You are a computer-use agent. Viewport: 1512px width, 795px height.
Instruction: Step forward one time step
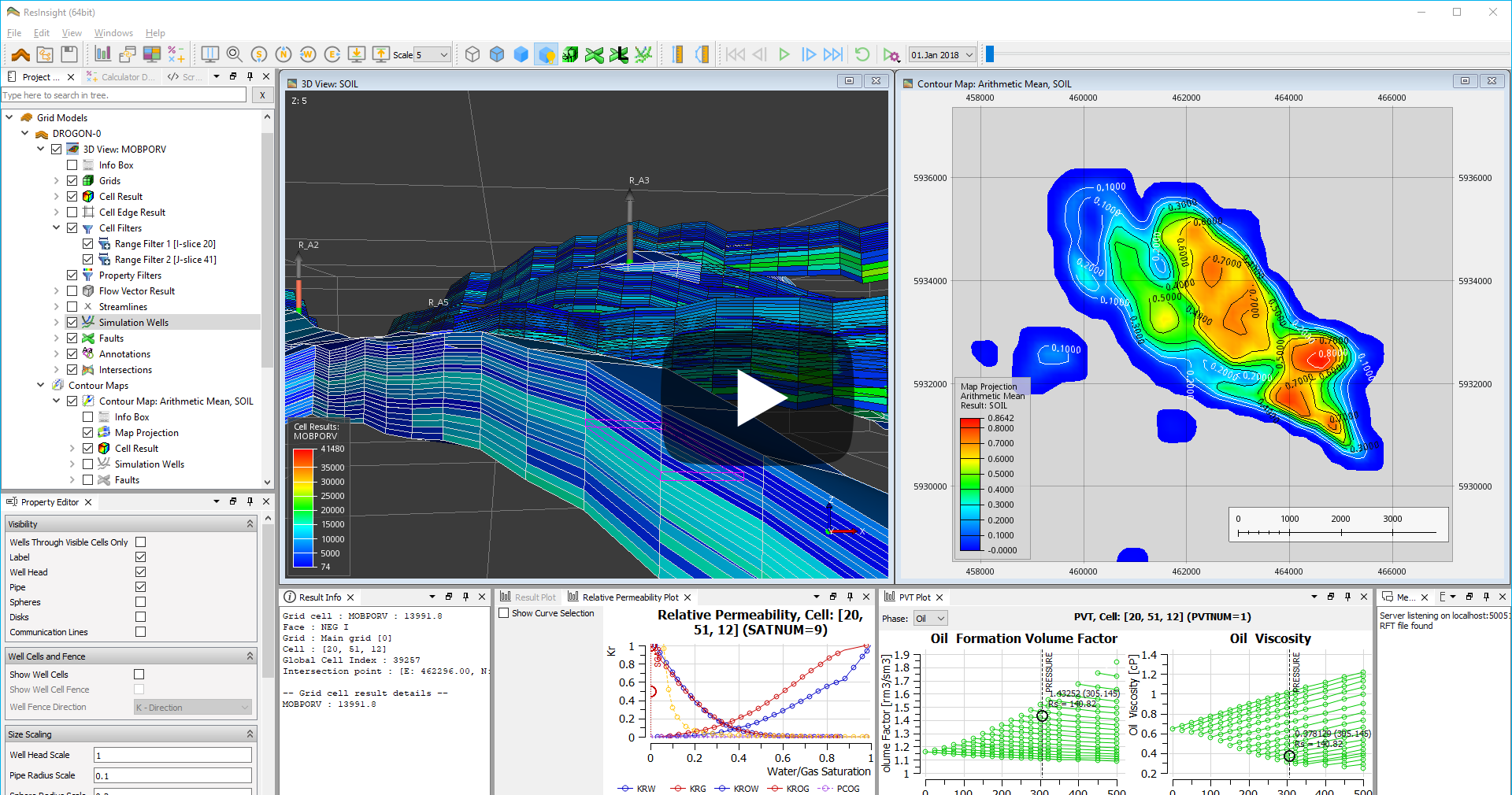(808, 54)
